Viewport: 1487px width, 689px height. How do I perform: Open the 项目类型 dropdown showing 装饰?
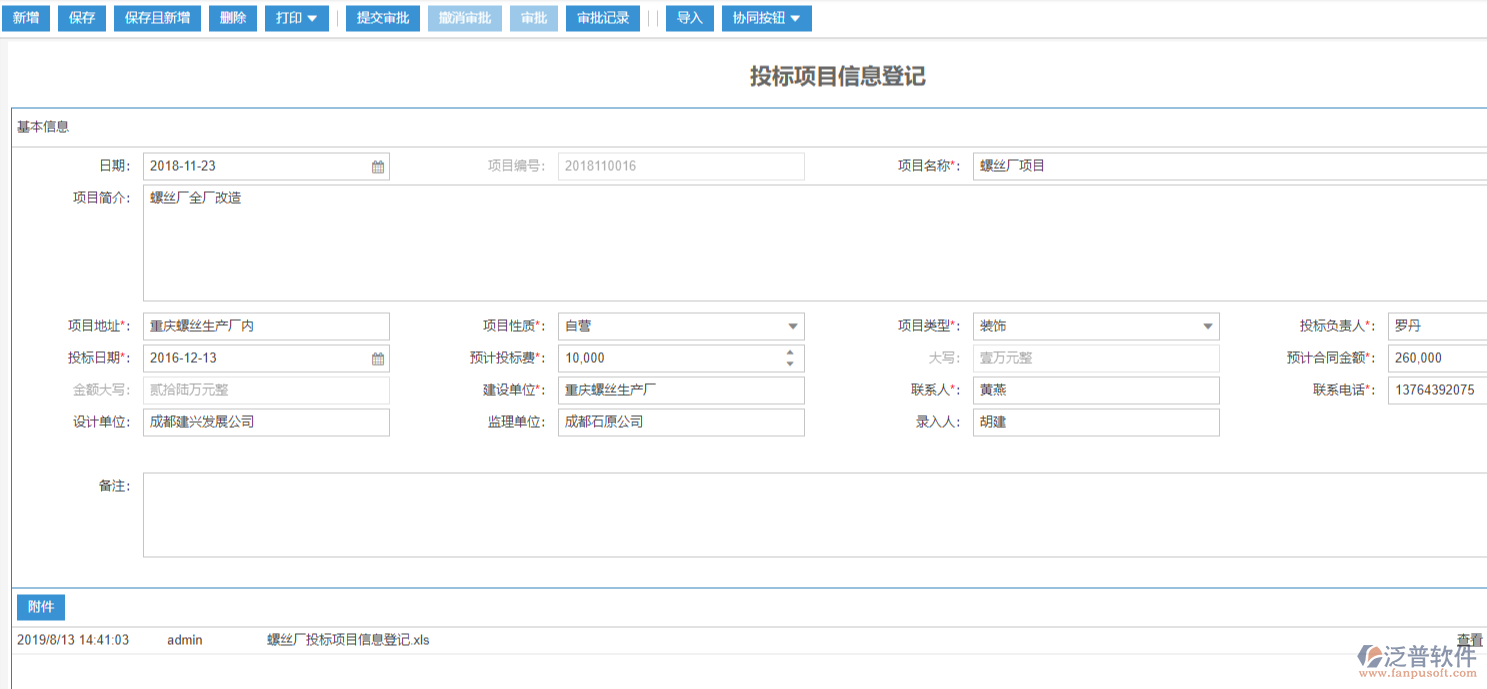click(x=1209, y=326)
